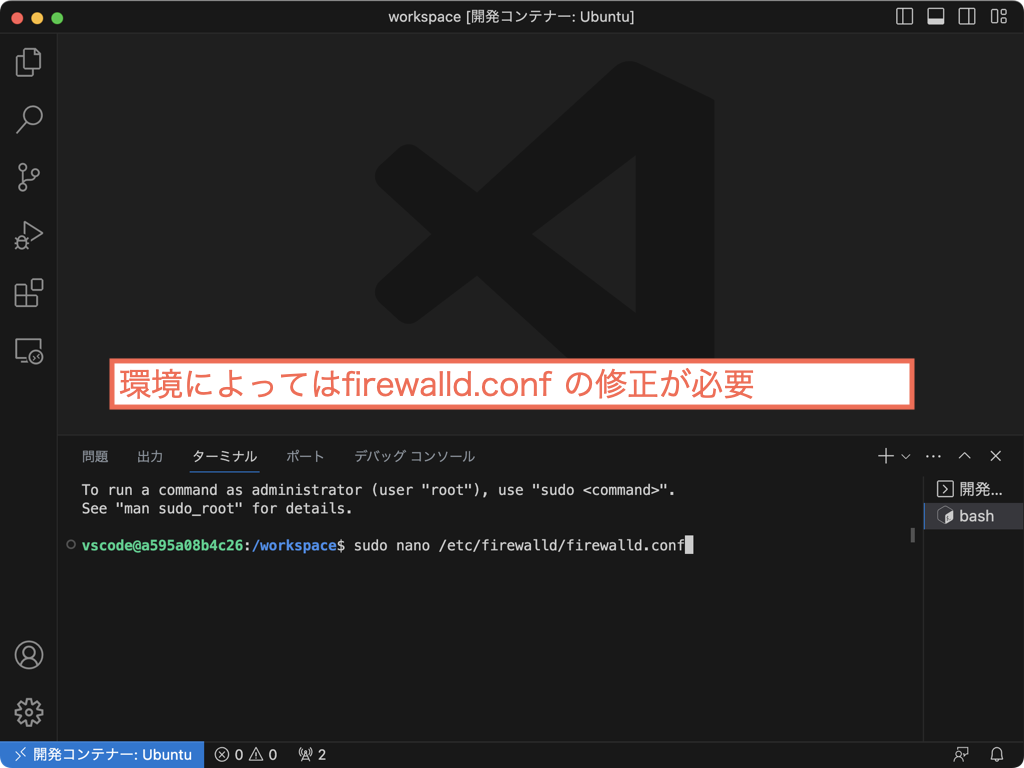Click the macOS green full-screen window button
1024x768 pixels.
click(x=57, y=18)
